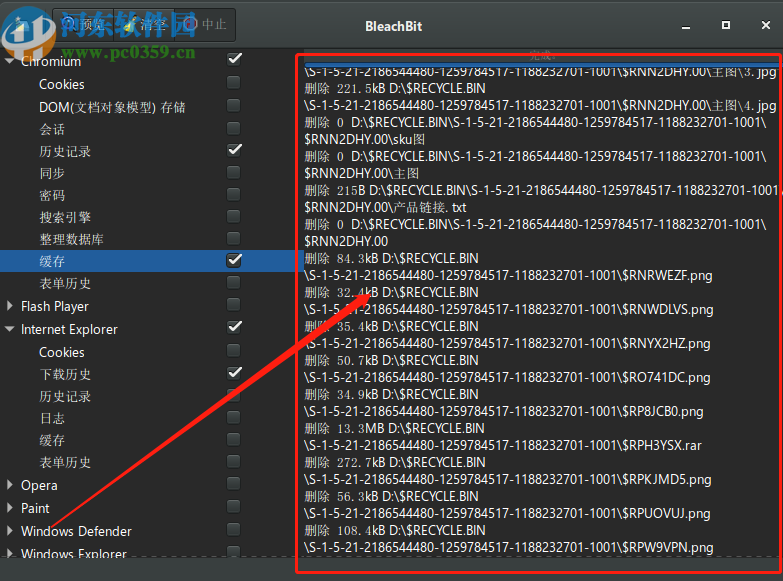Select 历史记录 under Chromium
The width and height of the screenshot is (783, 581).
pyautogui.click(x=65, y=151)
